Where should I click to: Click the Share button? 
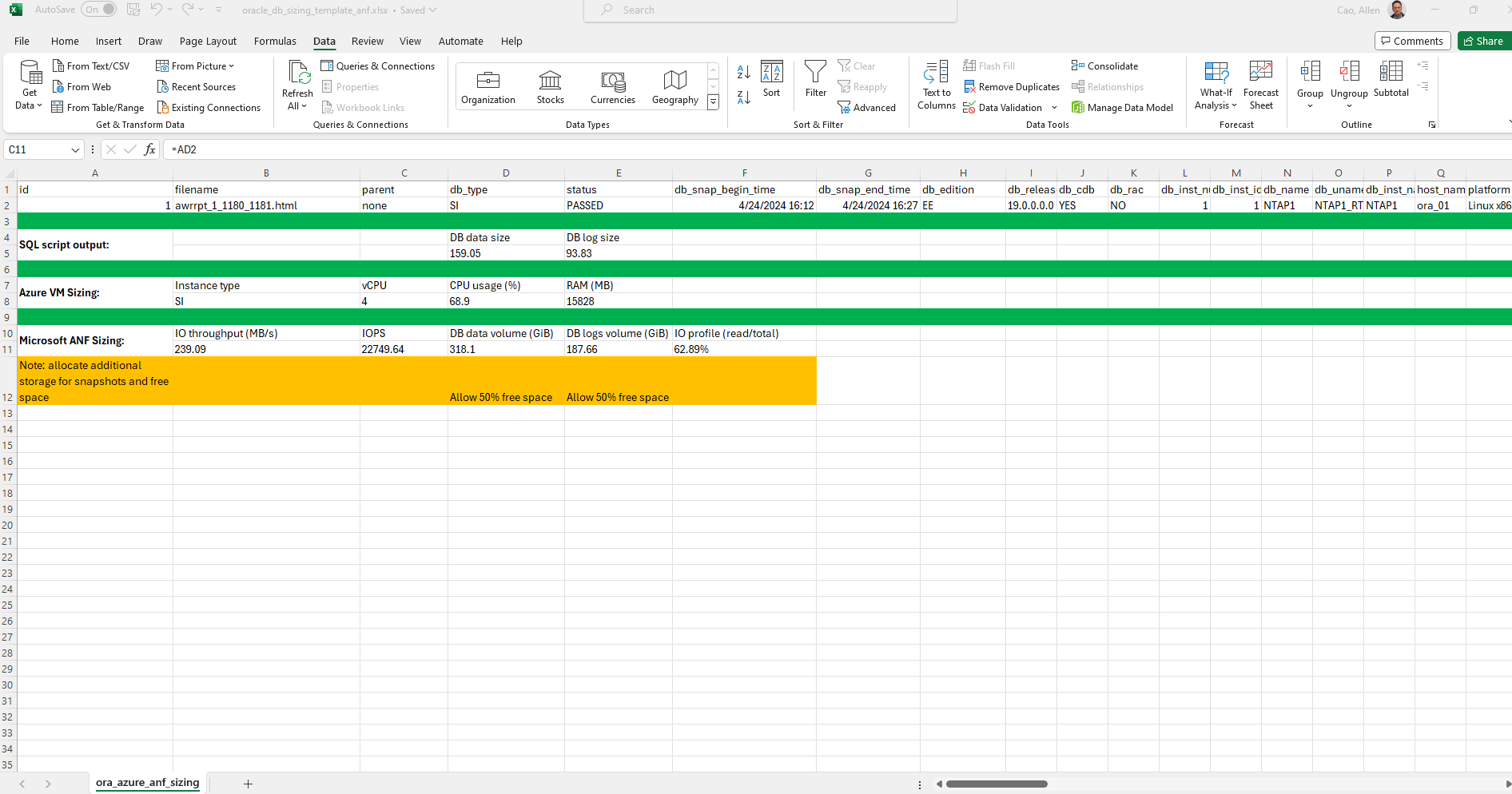tap(1483, 41)
